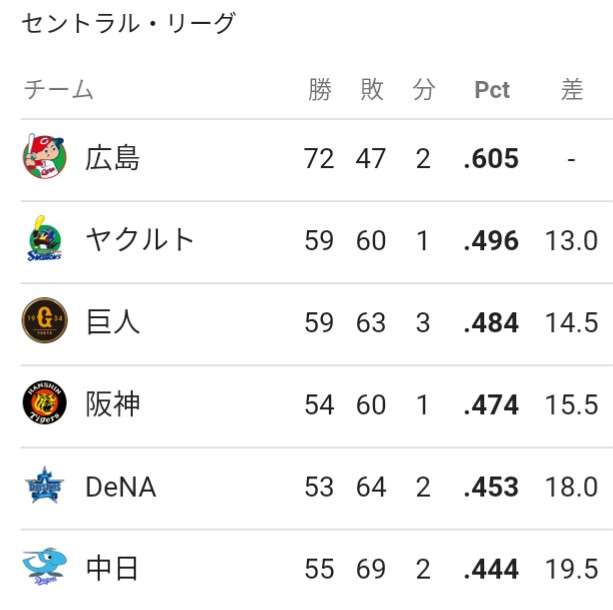The image size is (613, 610).
Task: Click the セントラル・リーグ heading
Action: (129, 23)
